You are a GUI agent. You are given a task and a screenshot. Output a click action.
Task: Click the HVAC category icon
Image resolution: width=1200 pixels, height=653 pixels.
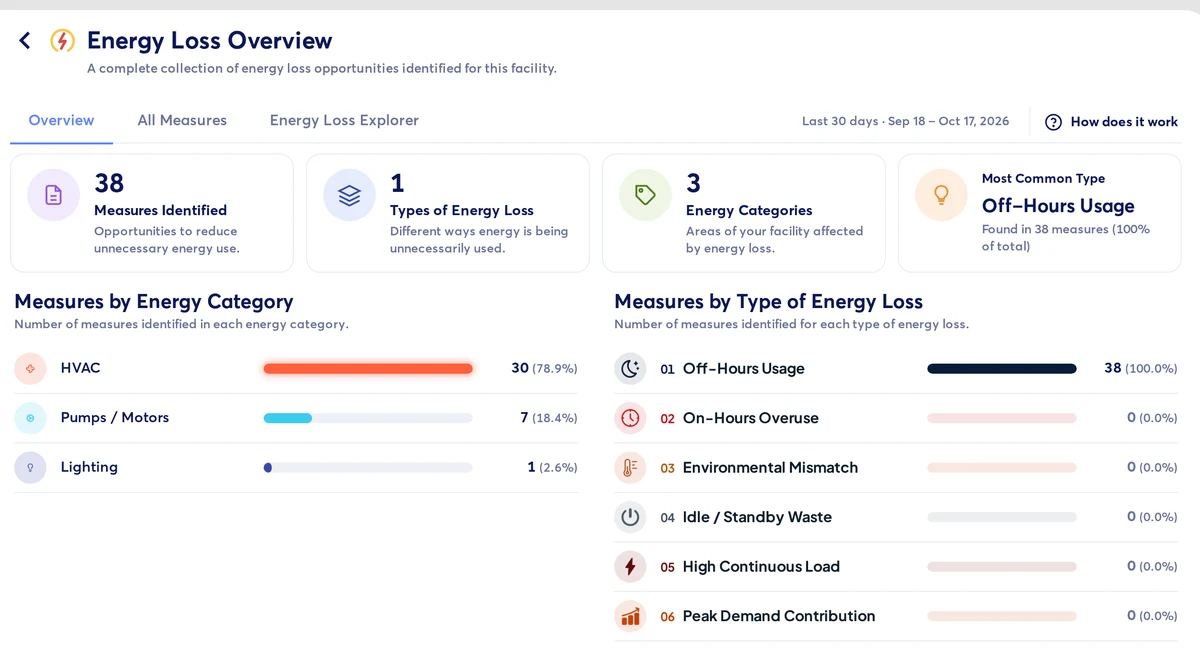click(x=30, y=368)
